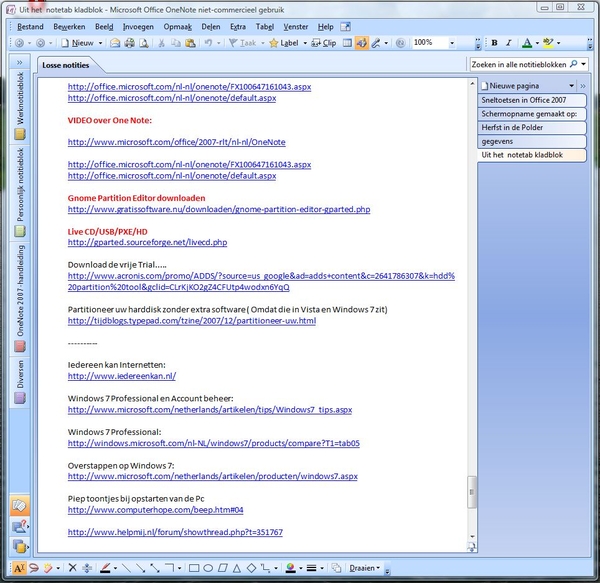Open the Invoegen menu
This screenshot has height=583, width=600.
(138, 27)
